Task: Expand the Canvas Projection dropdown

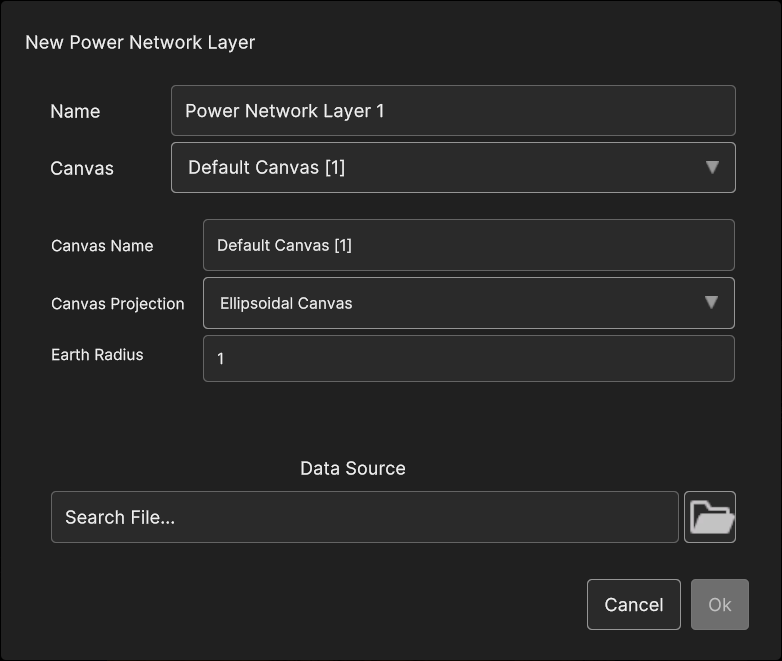Action: click(468, 303)
